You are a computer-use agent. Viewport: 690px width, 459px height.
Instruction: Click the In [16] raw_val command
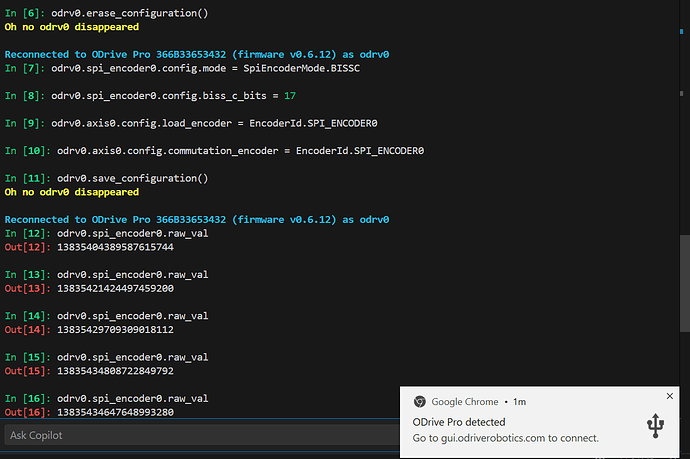coord(132,399)
